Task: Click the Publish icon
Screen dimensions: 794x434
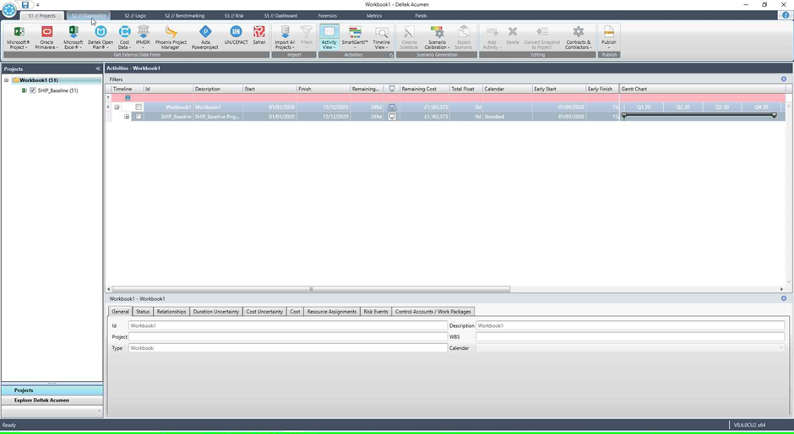Action: click(609, 37)
